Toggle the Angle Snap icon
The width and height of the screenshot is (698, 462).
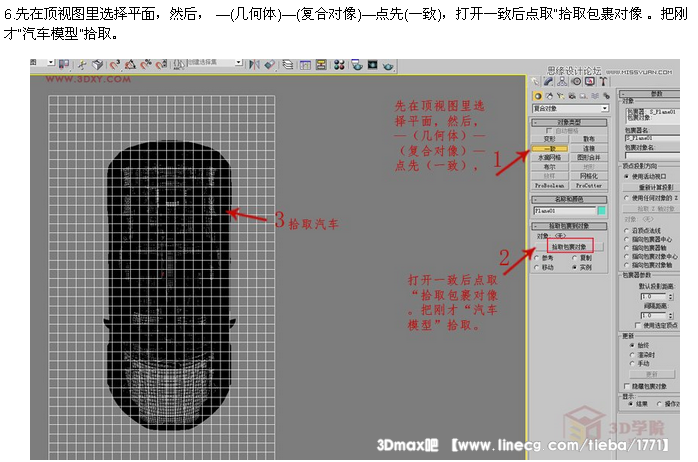pos(130,65)
